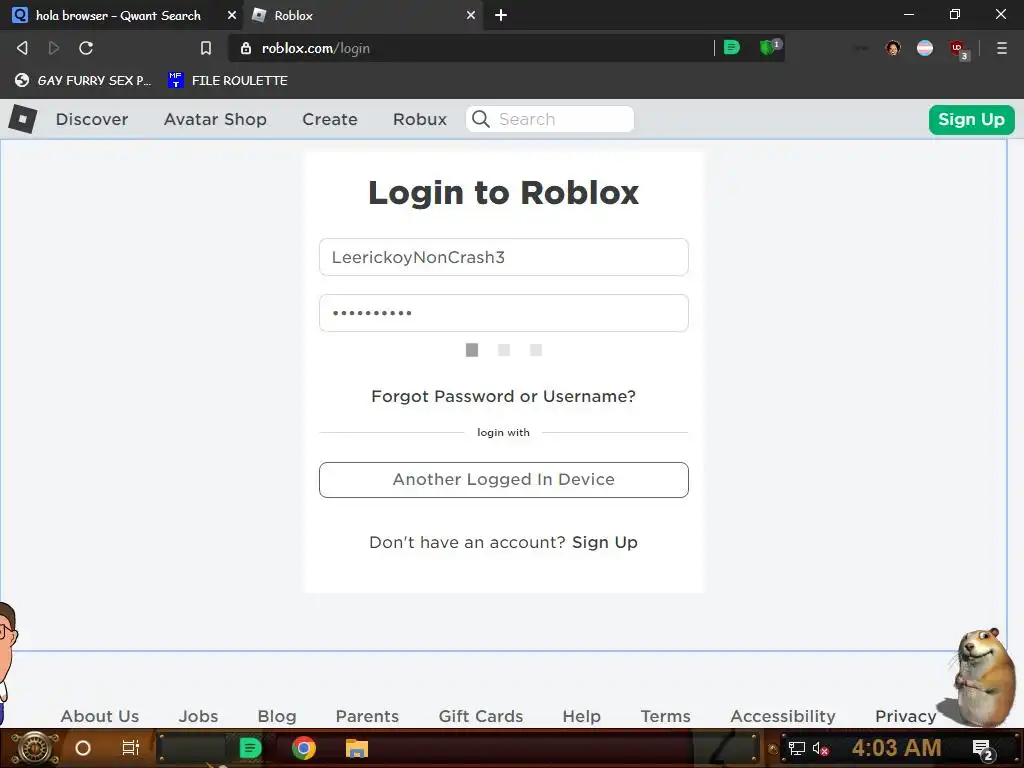Open the browser hamburger menu
Image resolution: width=1024 pixels, height=768 pixels.
(1002, 48)
